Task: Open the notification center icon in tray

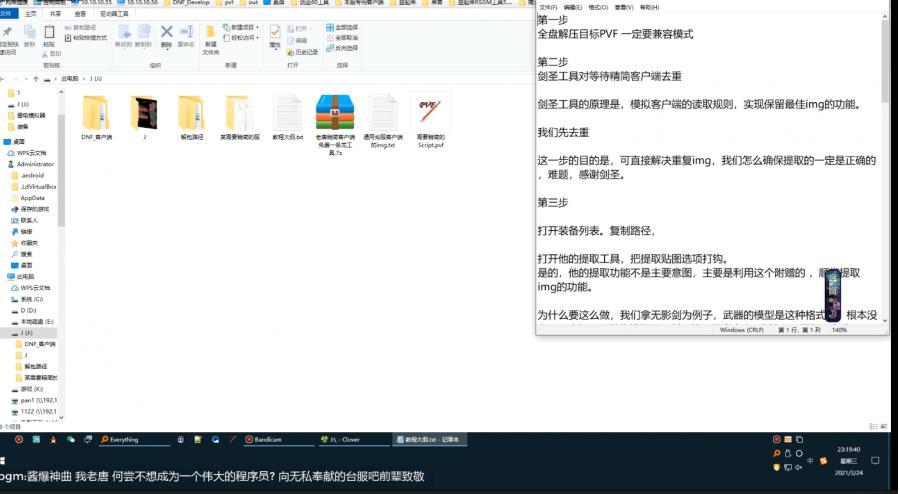Action: coord(875,461)
